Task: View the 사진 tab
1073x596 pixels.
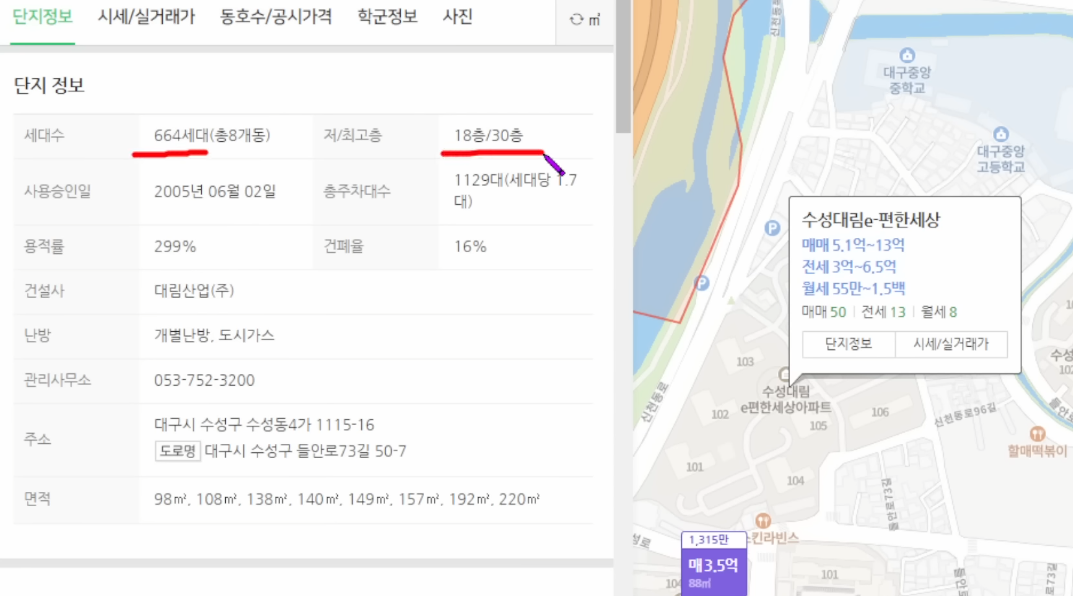Action: [x=458, y=17]
